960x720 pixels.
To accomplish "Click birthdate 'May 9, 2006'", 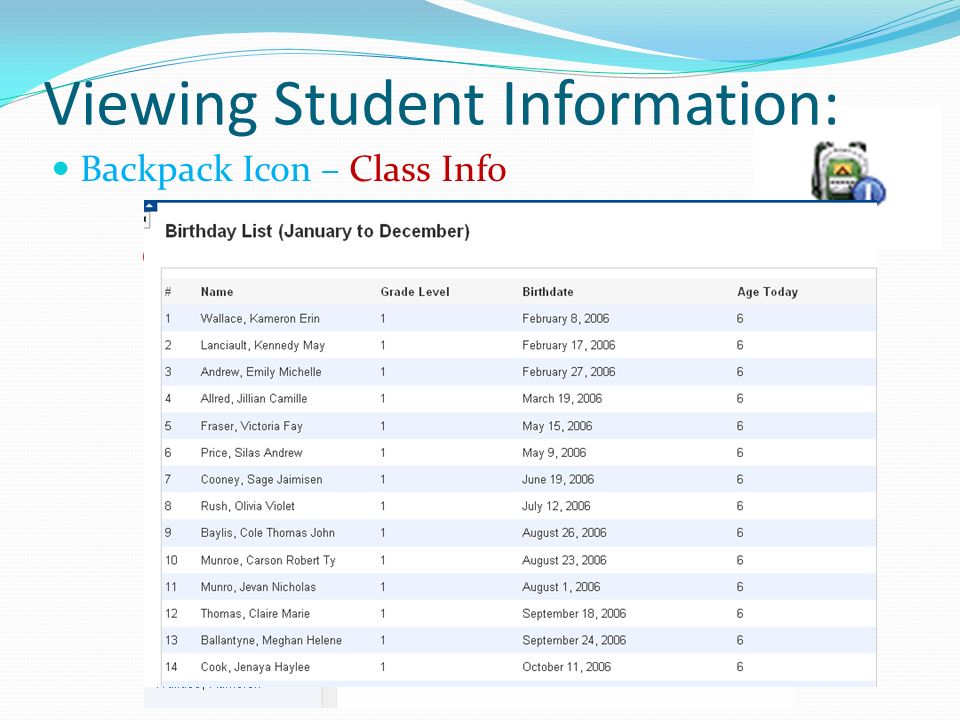I will [553, 453].
